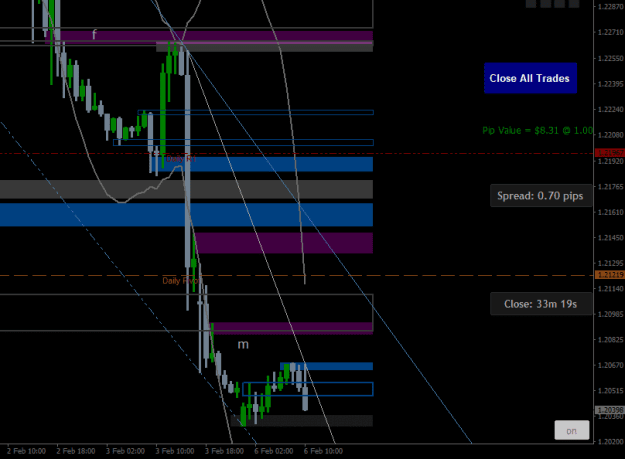This screenshot has width=625, height=459.
Task: Select the green Pip Value = $8.31 text
Action: (x=538, y=130)
